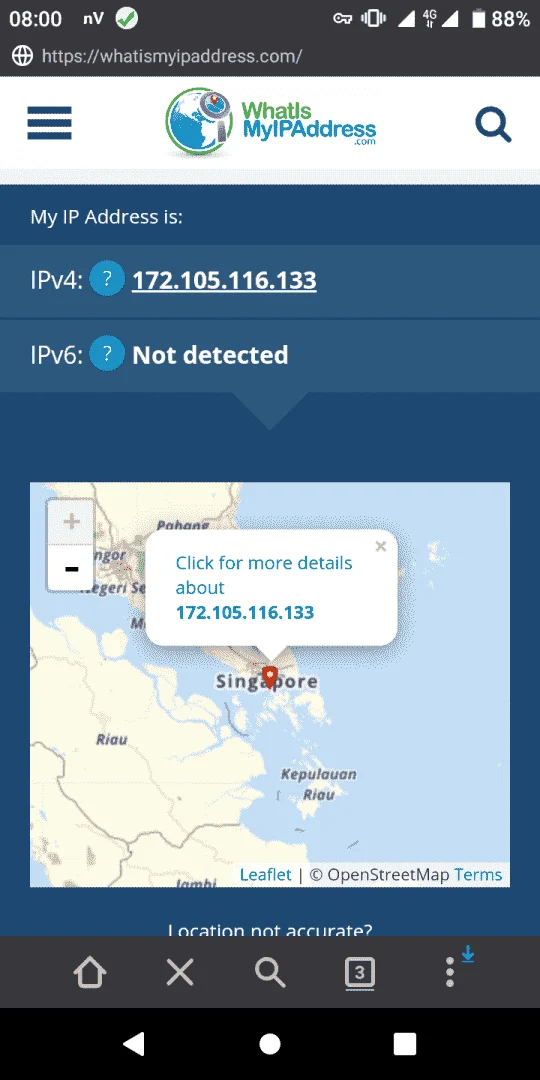Open browser search in bottom toolbar
The image size is (540, 1080).
tap(270, 973)
